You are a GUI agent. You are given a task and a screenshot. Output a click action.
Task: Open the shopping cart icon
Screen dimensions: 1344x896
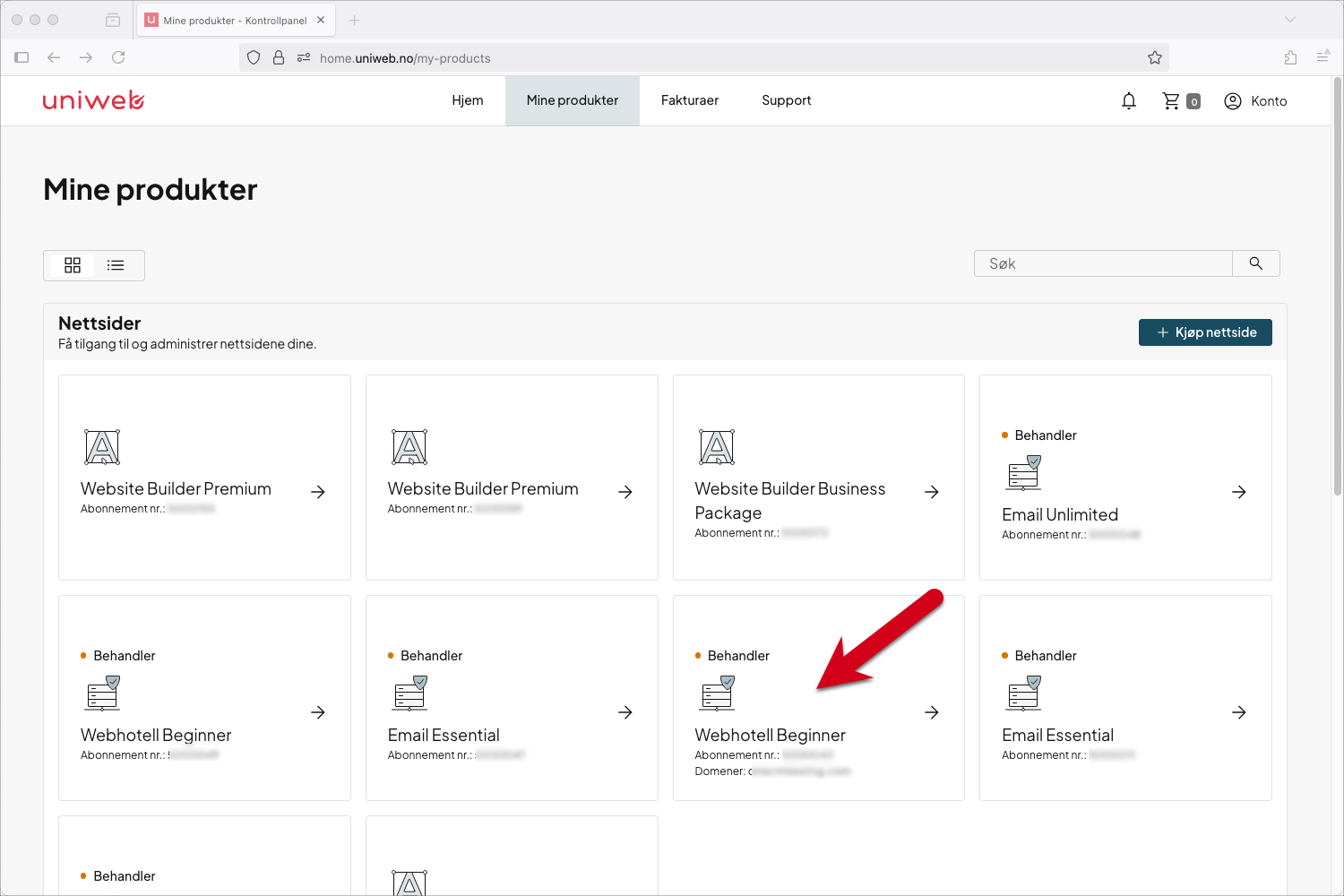1171,101
